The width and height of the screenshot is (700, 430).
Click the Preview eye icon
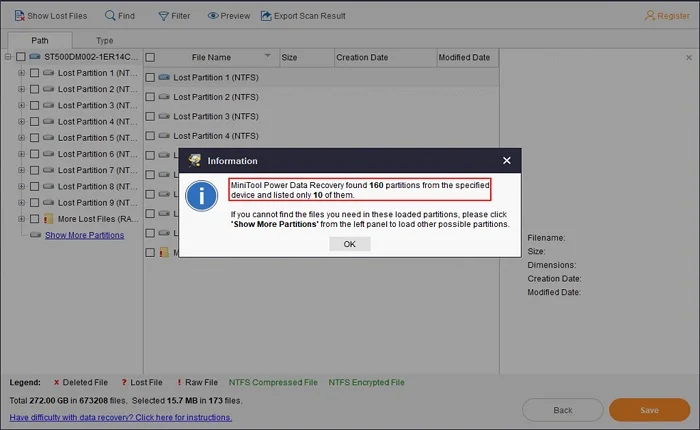click(x=213, y=16)
